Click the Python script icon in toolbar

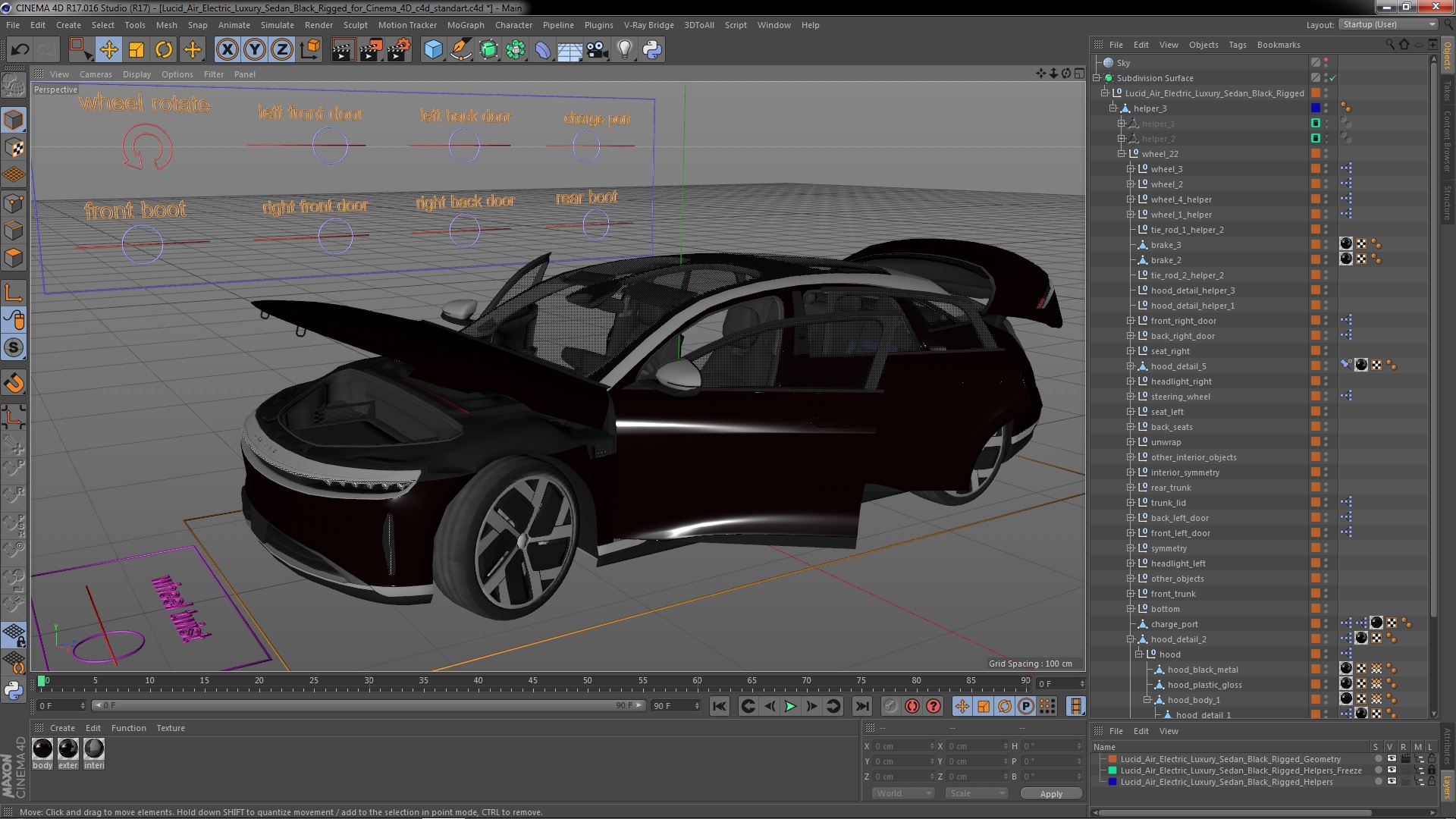tap(652, 50)
